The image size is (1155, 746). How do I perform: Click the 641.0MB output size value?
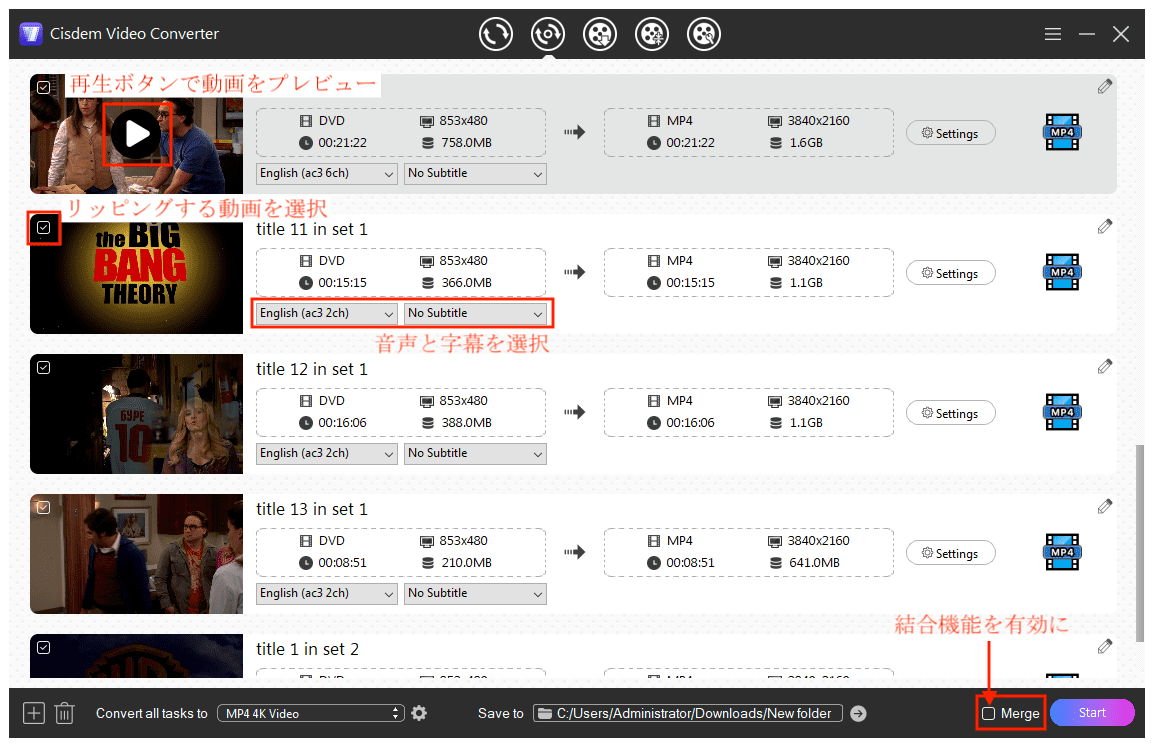[814, 563]
